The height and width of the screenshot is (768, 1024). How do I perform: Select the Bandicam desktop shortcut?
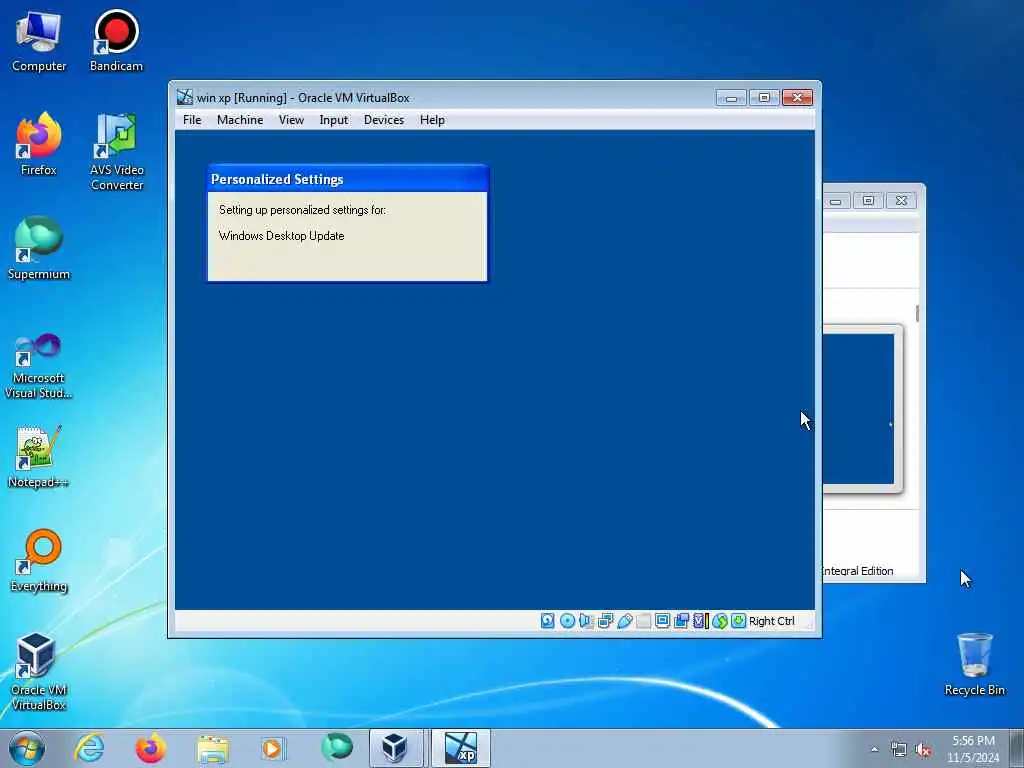click(116, 42)
